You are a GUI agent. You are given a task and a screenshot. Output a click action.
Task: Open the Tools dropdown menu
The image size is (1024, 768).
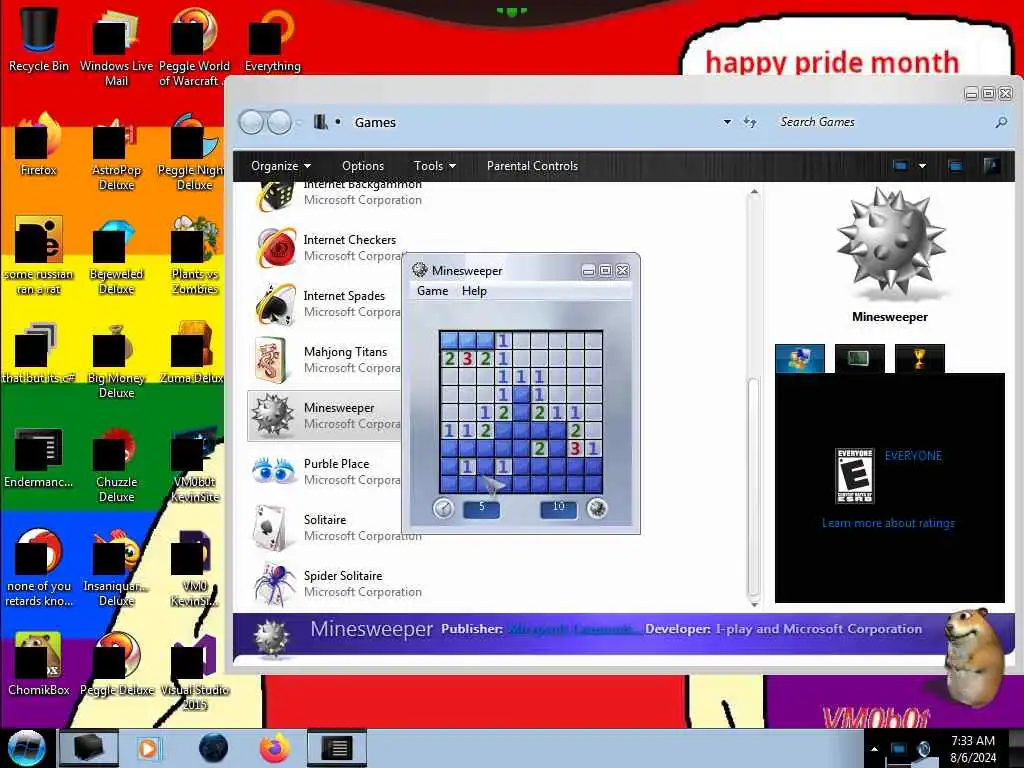(434, 166)
